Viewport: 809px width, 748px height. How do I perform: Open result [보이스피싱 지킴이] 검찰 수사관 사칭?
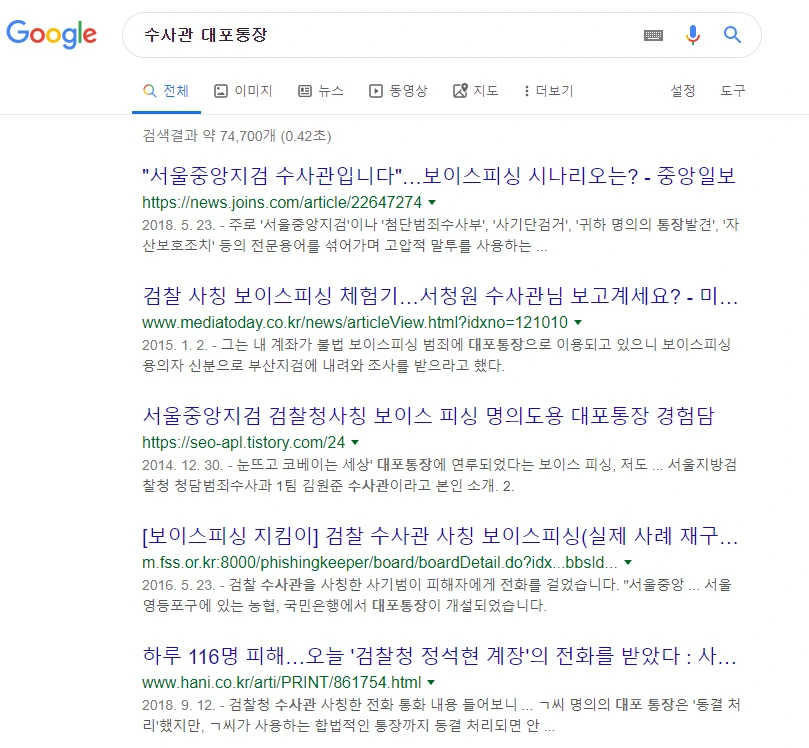point(440,536)
